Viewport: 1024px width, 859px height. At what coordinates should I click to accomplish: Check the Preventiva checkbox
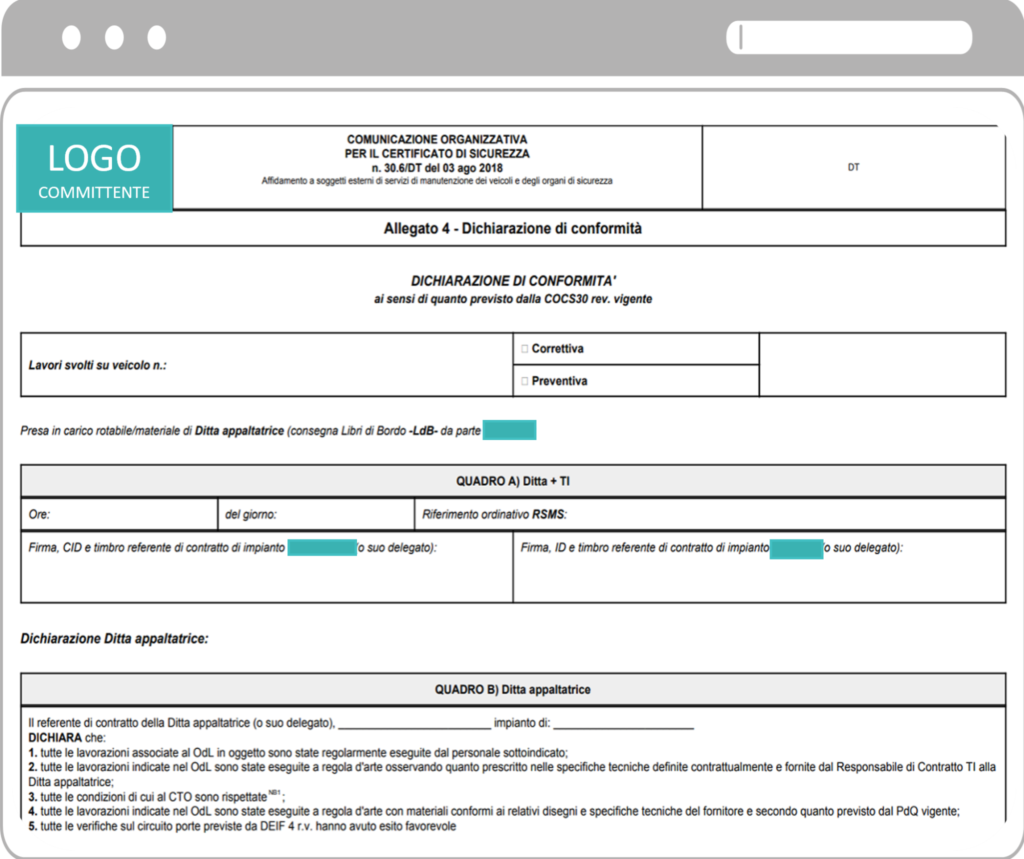pyautogui.click(x=524, y=381)
